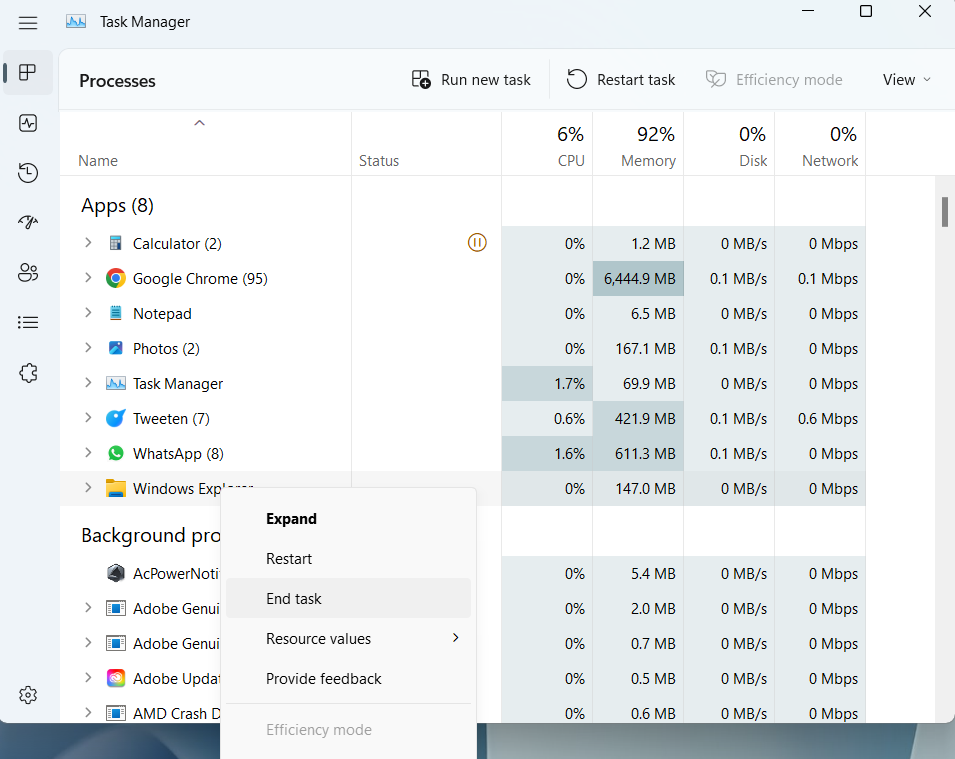Image resolution: width=955 pixels, height=759 pixels.
Task: Expand the WhatsApp process group
Action: [88, 453]
